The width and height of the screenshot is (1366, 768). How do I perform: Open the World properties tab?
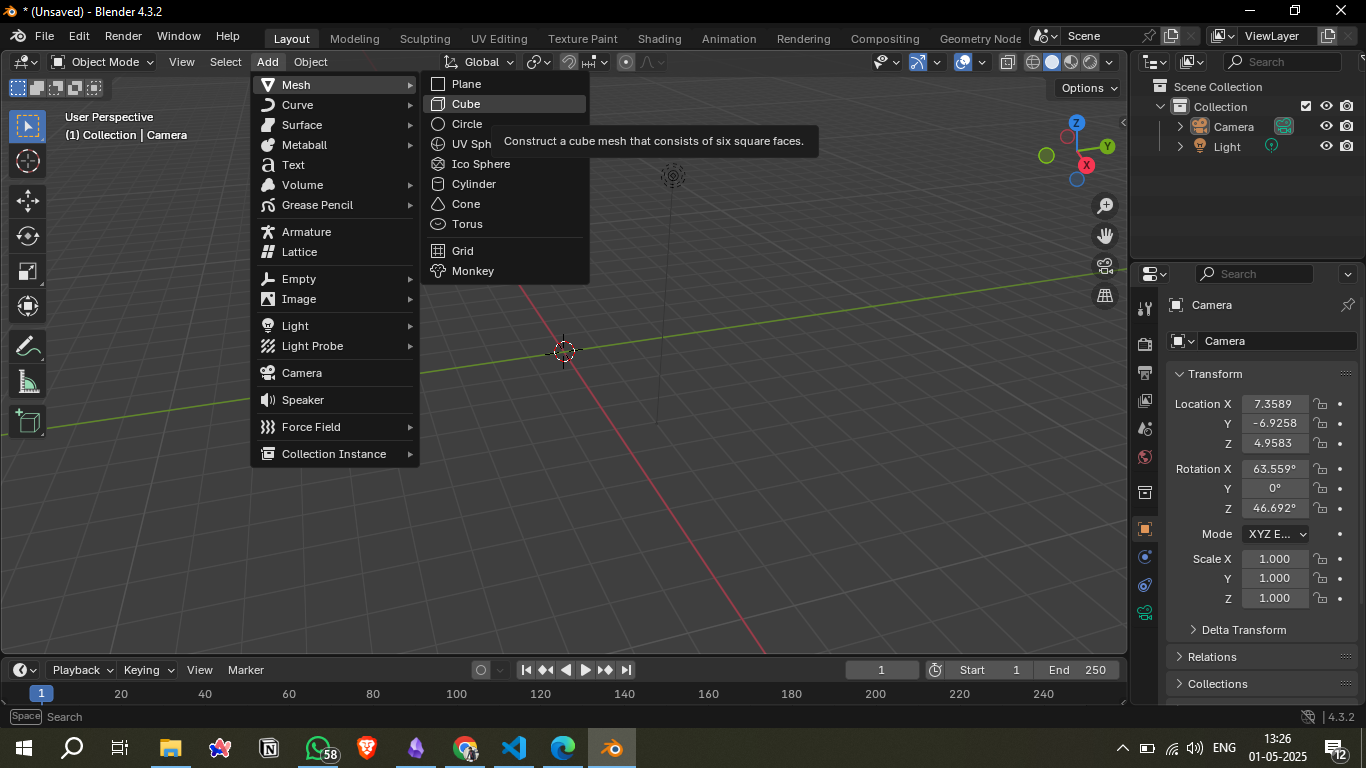point(1145,457)
